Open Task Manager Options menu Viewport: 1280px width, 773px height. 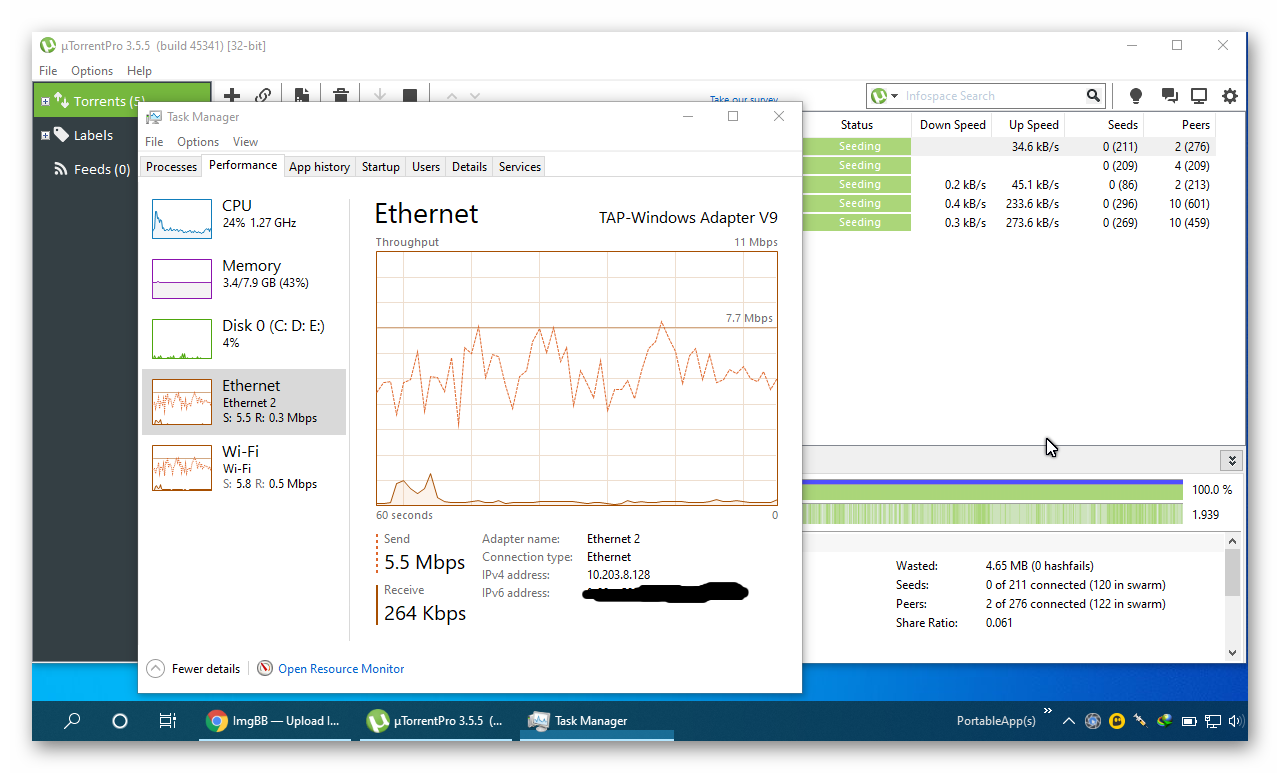(198, 142)
